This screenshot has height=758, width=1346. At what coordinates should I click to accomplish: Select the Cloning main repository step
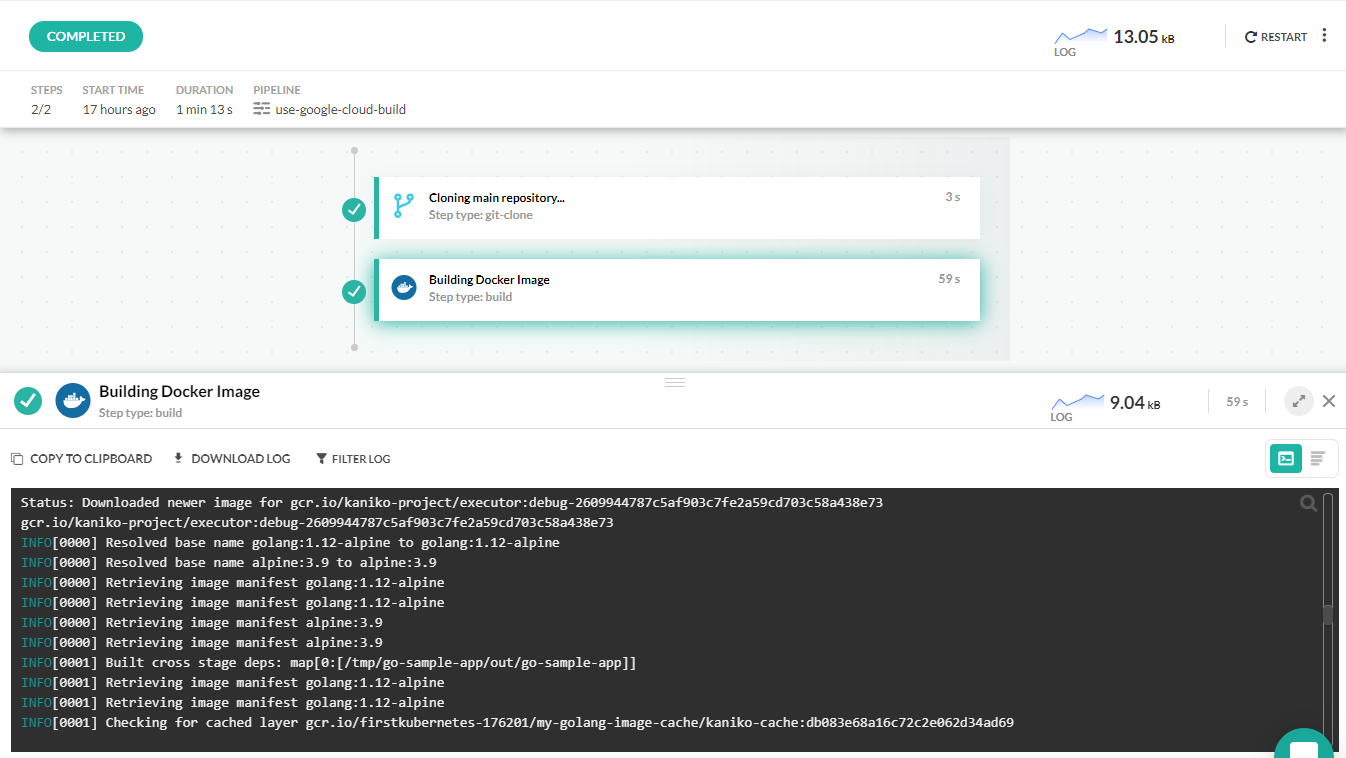[x=676, y=208]
